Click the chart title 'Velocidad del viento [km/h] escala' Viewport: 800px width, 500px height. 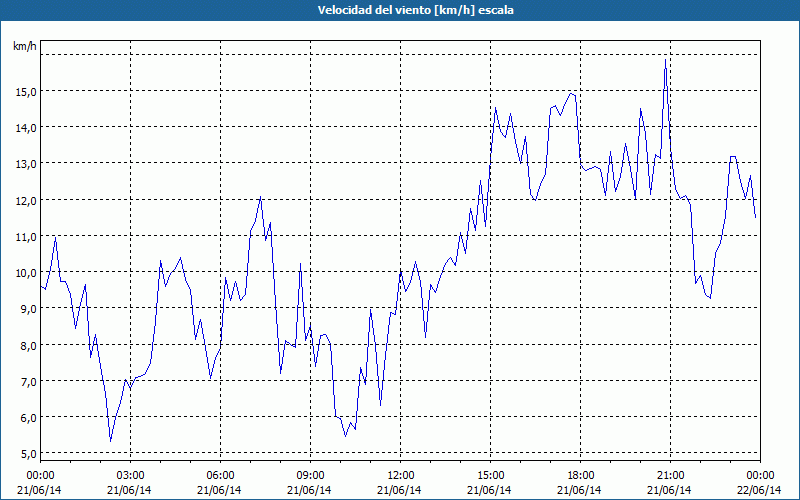coord(415,10)
